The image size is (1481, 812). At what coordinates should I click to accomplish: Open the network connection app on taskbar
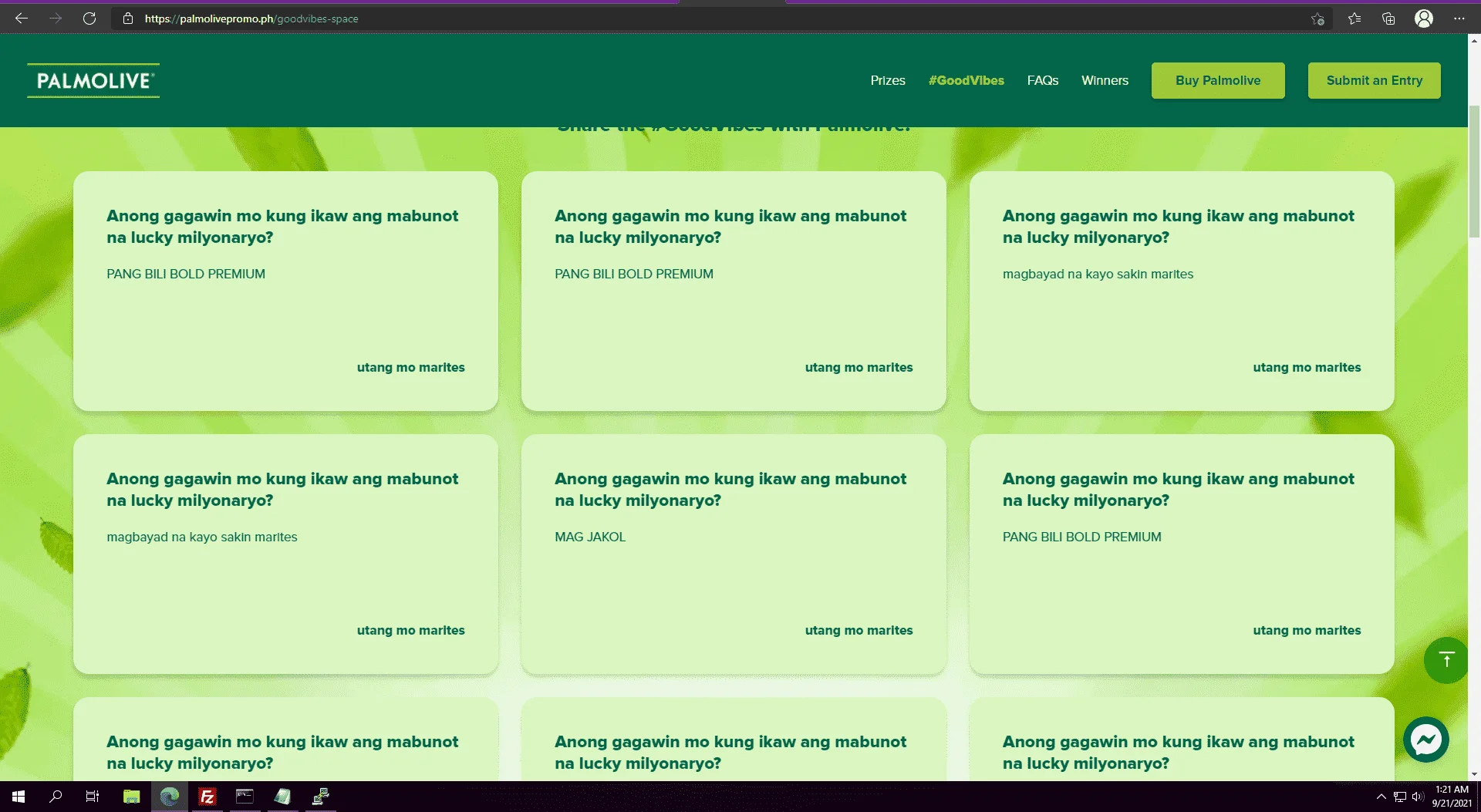point(320,797)
